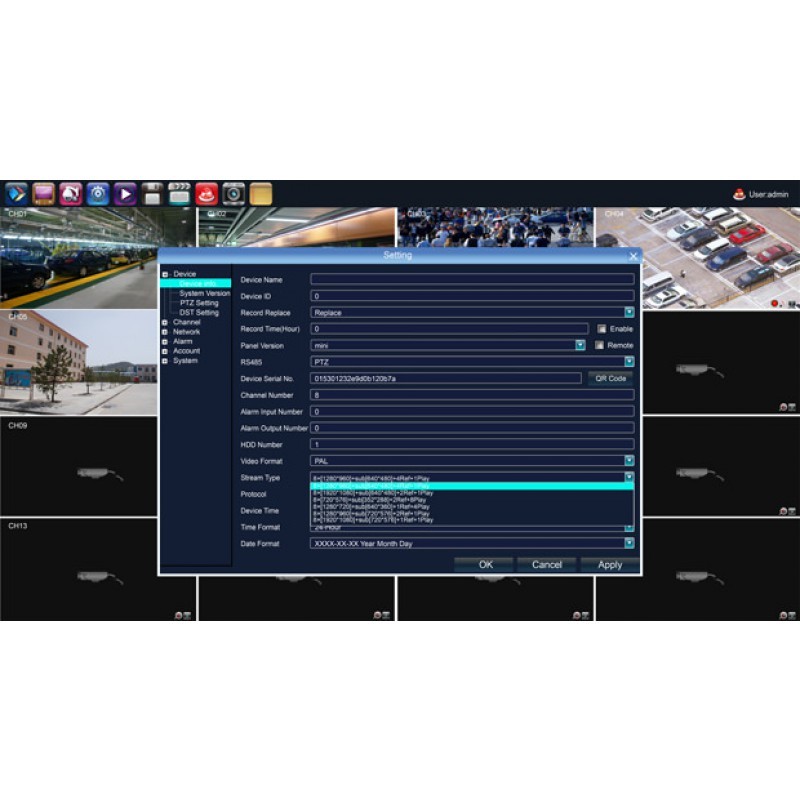Viewport: 800px width, 800px height.
Task: Click the film clapperboard record icon
Action: click(x=179, y=194)
